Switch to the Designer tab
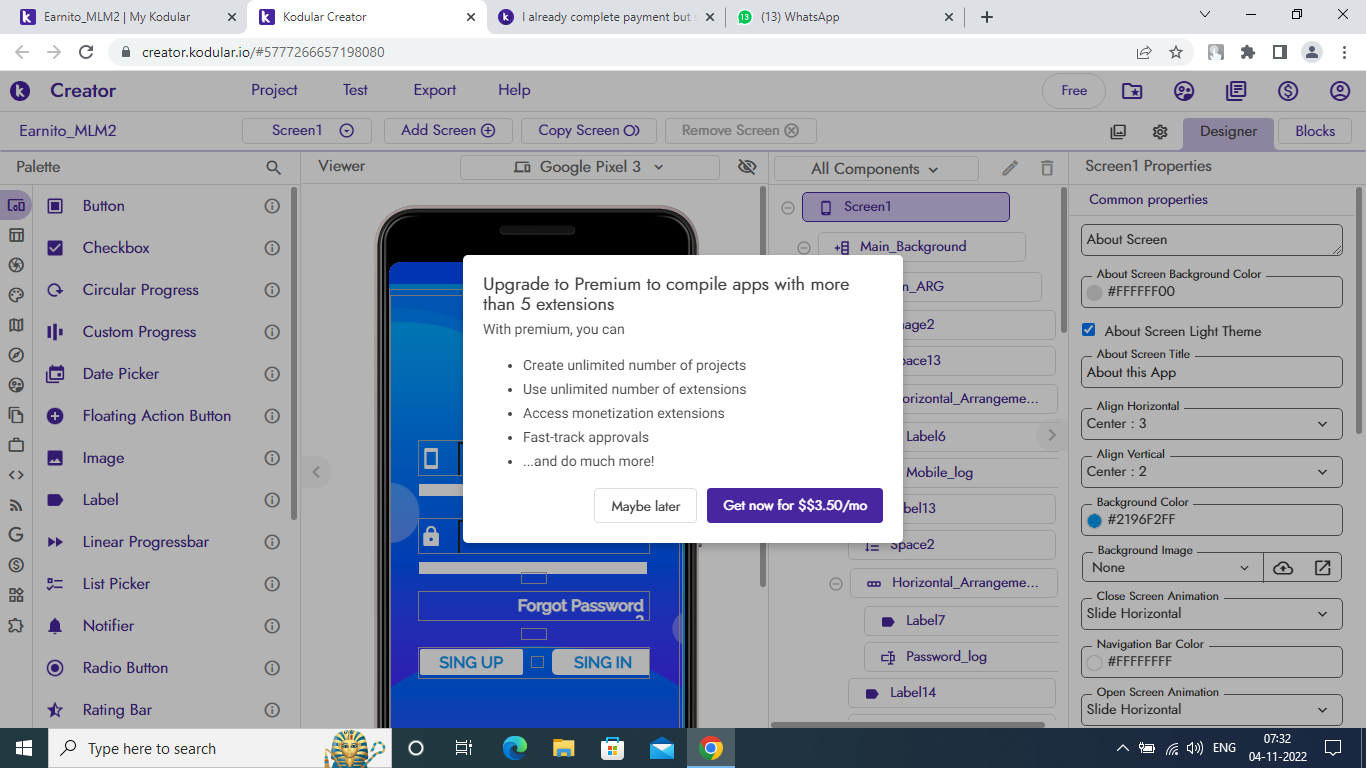The height and width of the screenshot is (768, 1366). click(x=1229, y=132)
